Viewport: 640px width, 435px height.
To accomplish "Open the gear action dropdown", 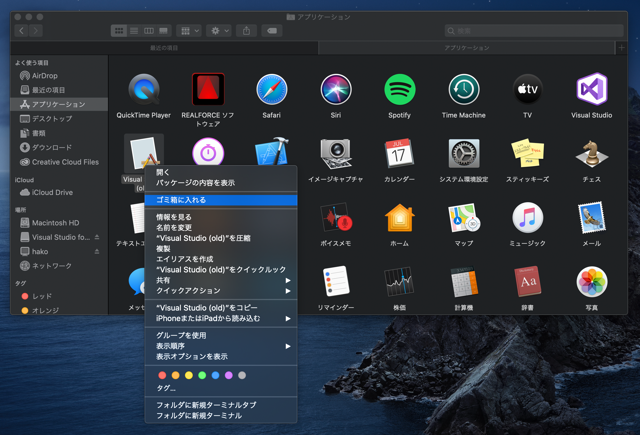I will (x=219, y=31).
